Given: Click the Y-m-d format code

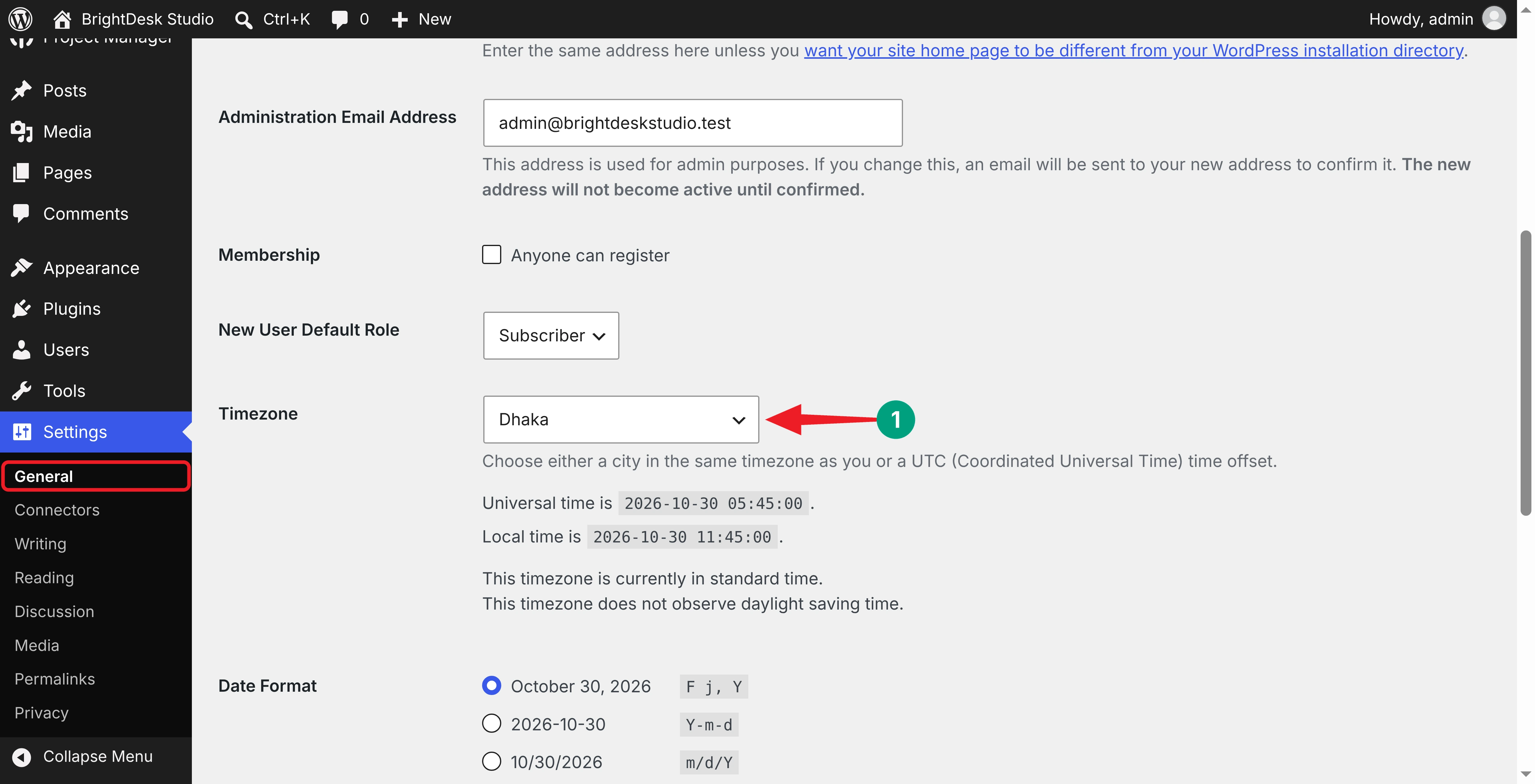Looking at the screenshot, I should (709, 725).
